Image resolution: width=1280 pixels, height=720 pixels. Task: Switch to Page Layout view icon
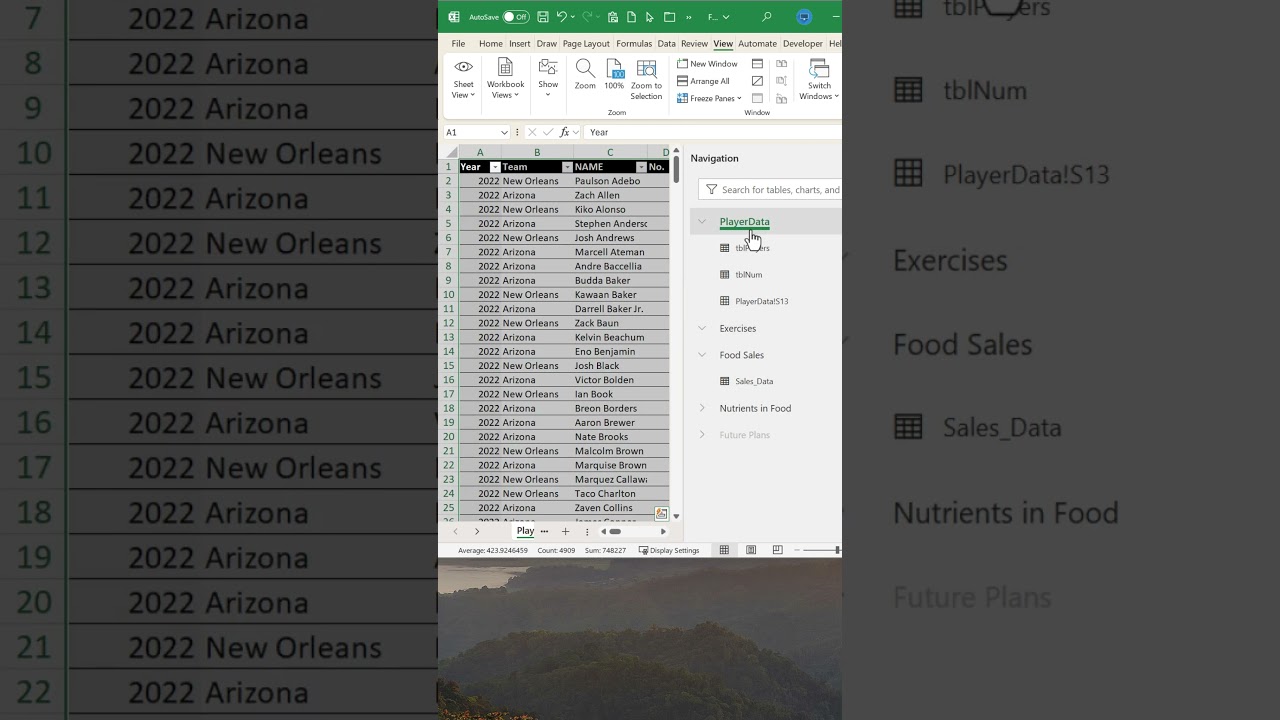[x=751, y=550]
